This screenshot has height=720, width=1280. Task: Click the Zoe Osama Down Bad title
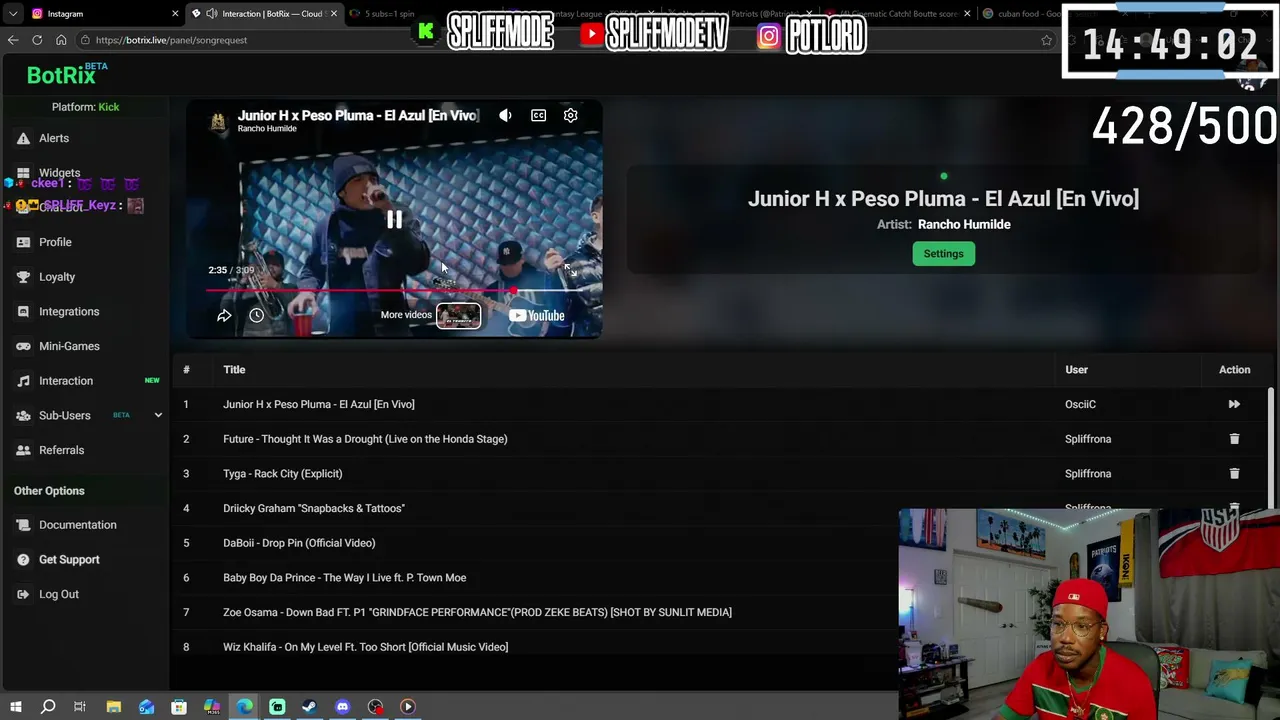click(477, 612)
